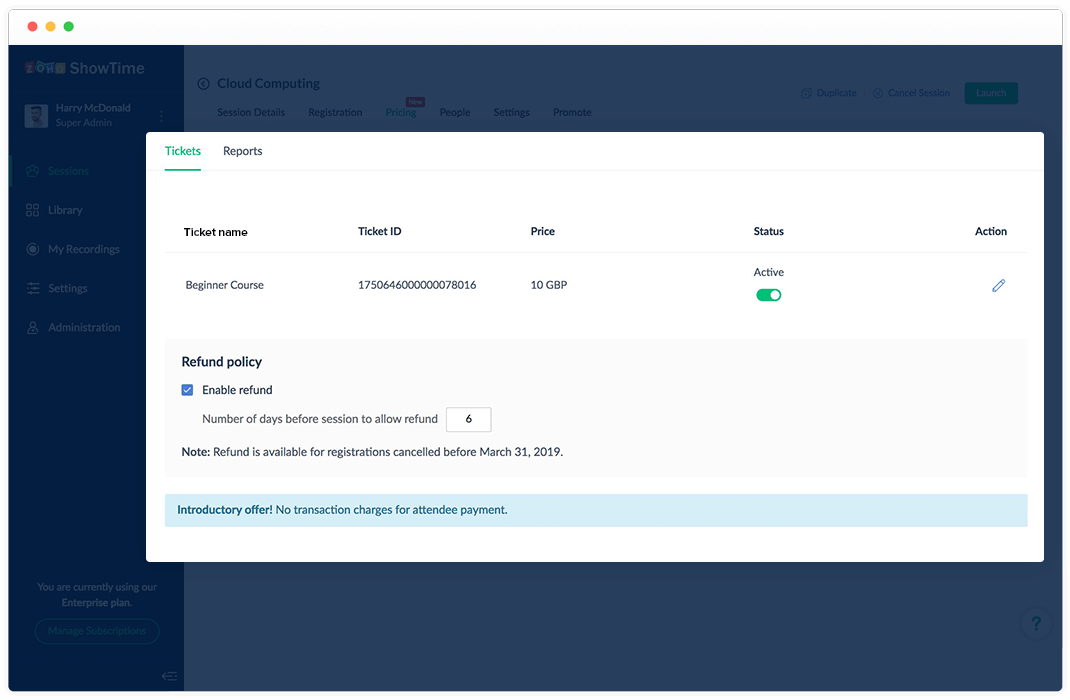Click the Action column header
Image resolution: width=1070 pixels, height=700 pixels.
pyautogui.click(x=991, y=231)
